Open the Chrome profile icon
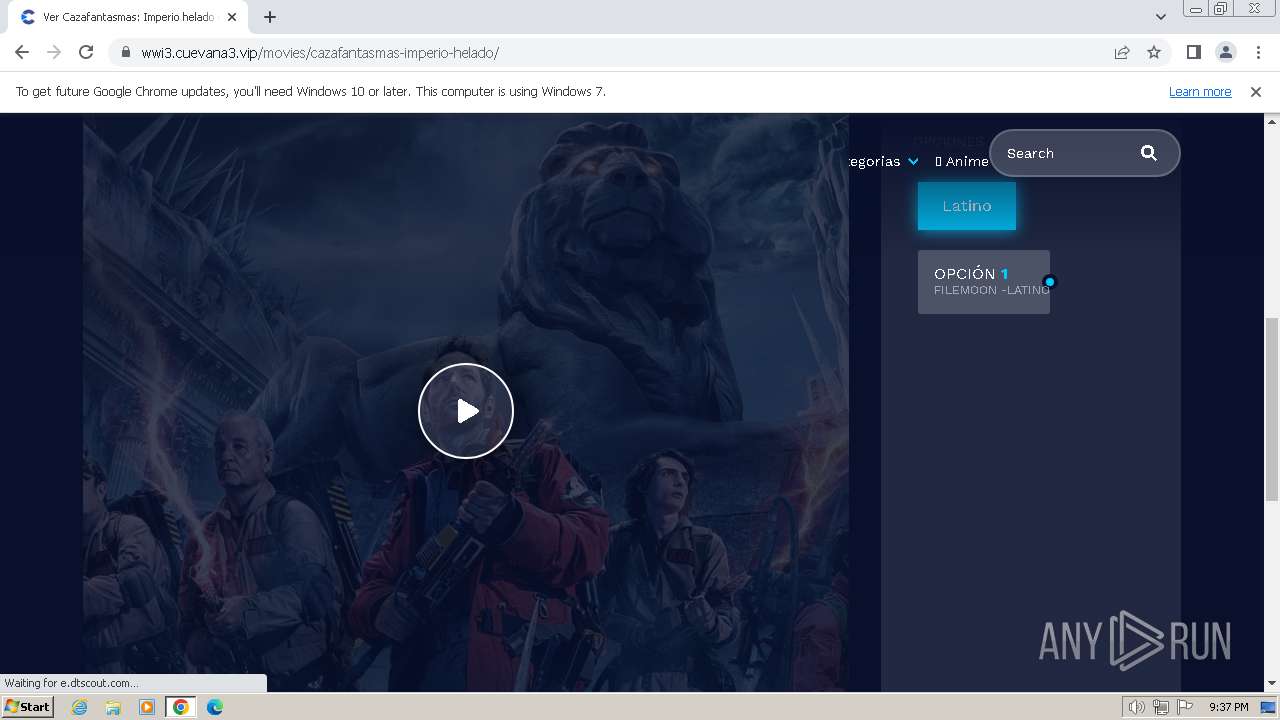Image resolution: width=1280 pixels, height=720 pixels. pyautogui.click(x=1225, y=52)
